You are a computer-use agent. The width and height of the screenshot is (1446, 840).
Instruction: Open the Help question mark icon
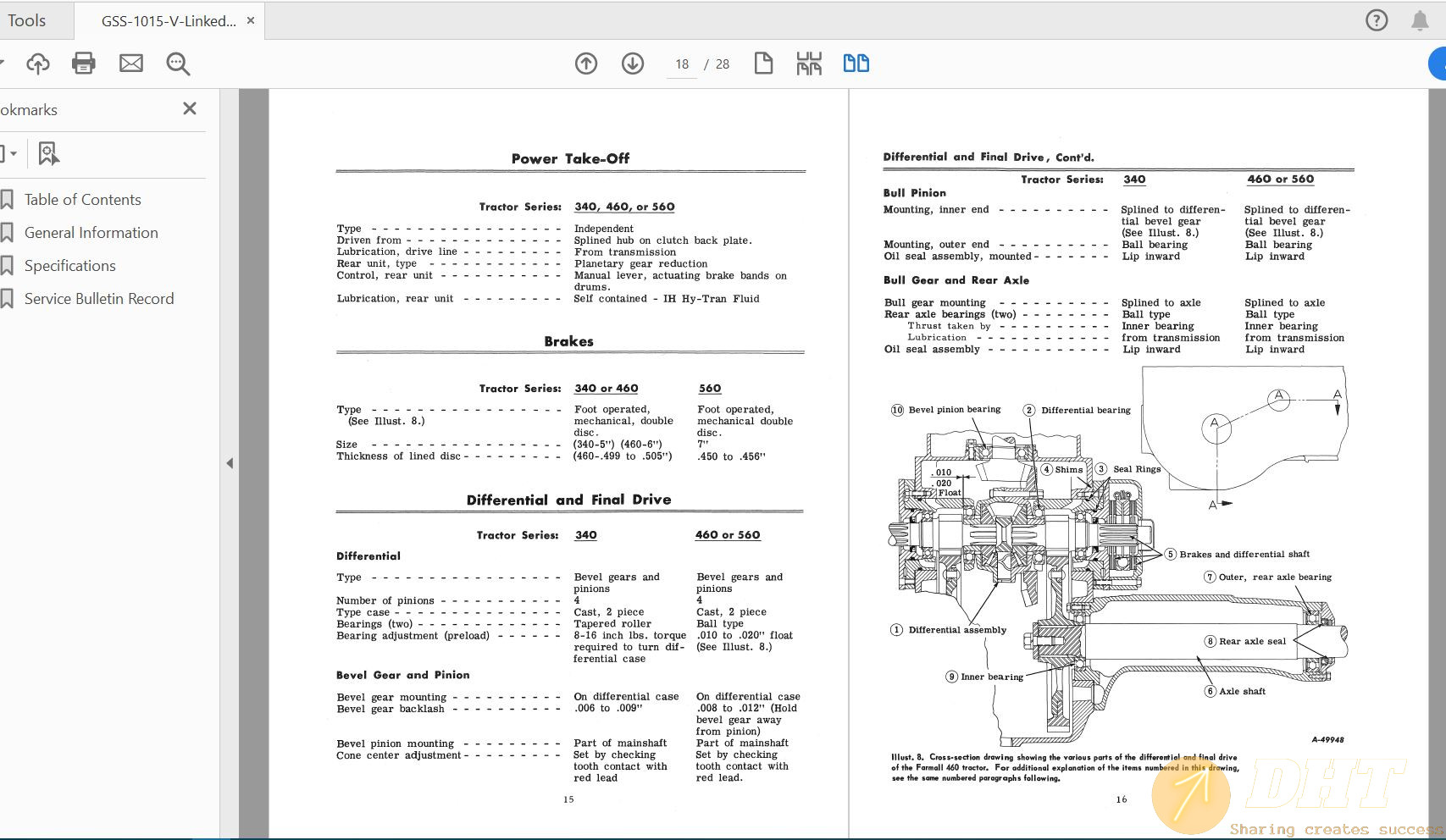[1377, 20]
